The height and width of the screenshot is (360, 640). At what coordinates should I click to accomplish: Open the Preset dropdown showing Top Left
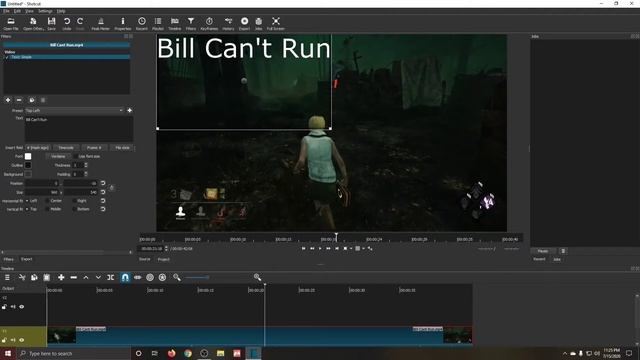pos(74,110)
